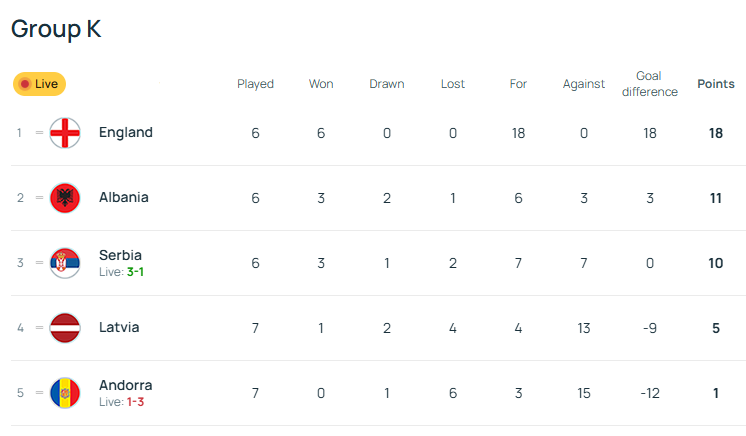The image size is (746, 436).
Task: Click the Group K heading
Action: (56, 29)
